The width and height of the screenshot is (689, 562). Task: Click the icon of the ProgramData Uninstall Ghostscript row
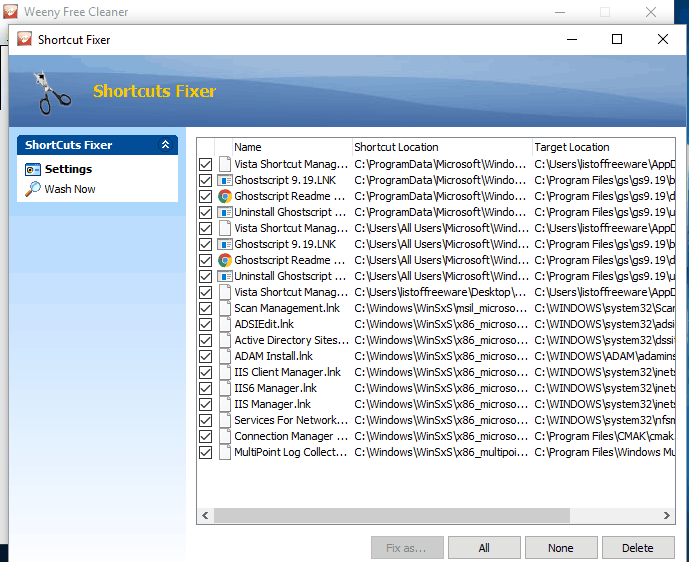225,212
